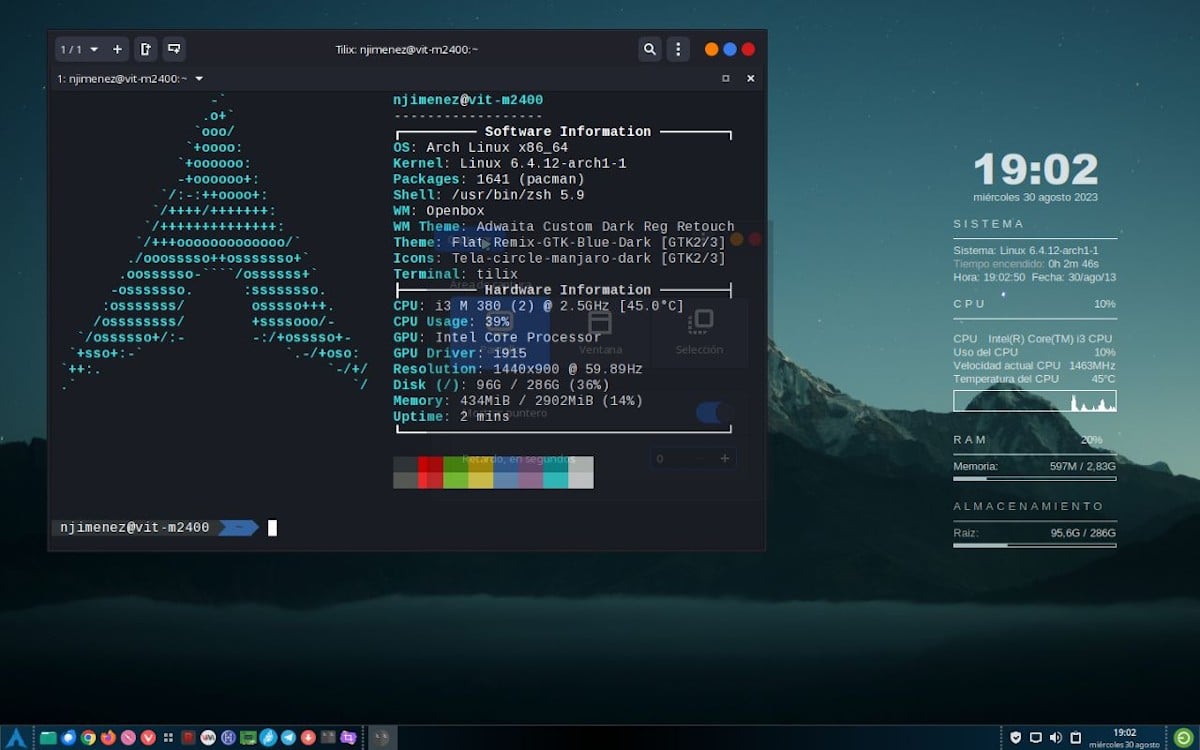The image size is (1200, 750).
Task: Open the Tilix search (magnifier) button
Action: [650, 49]
